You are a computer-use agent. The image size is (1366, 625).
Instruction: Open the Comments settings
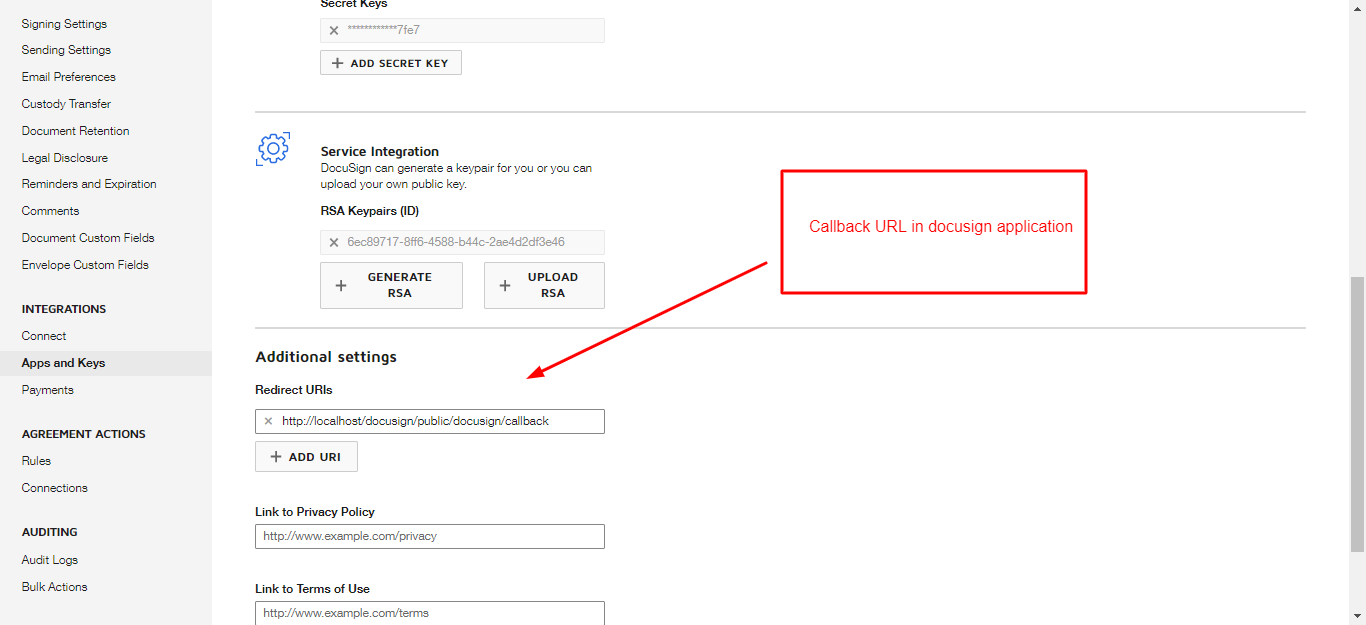[x=50, y=211]
